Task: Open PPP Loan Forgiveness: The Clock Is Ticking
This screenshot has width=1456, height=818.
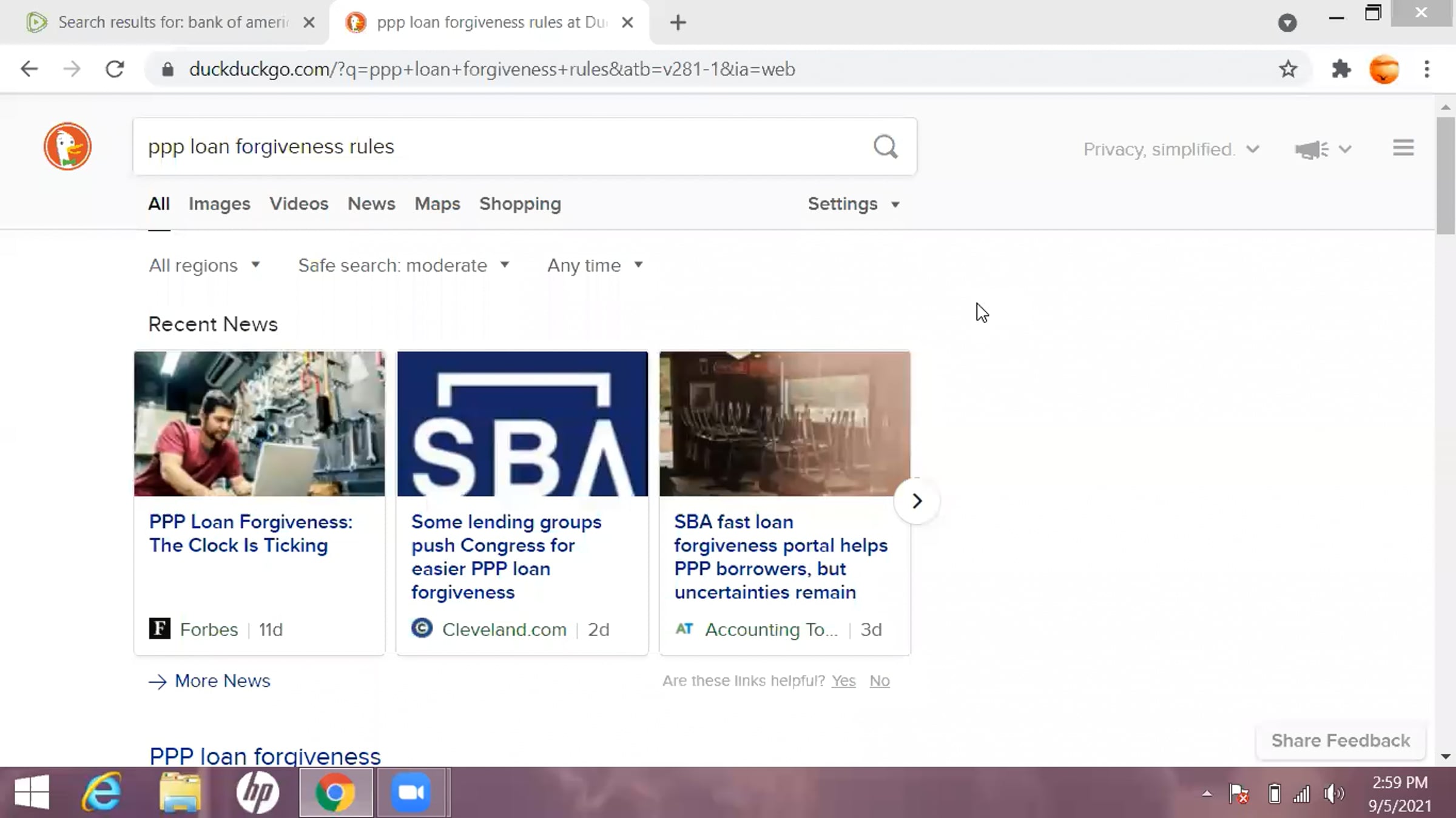Action: (x=251, y=533)
